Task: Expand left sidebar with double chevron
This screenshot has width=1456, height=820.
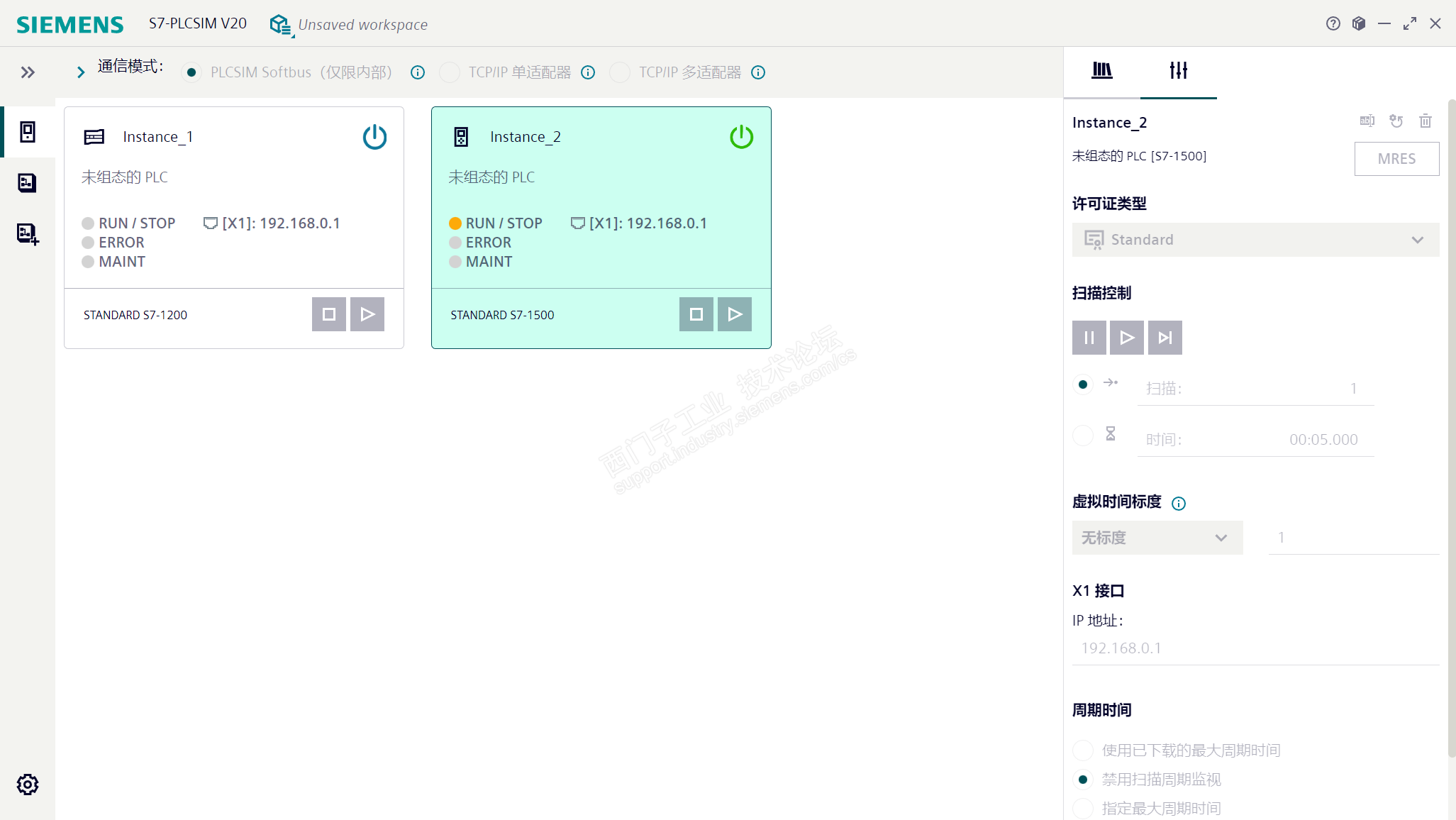Action: pos(28,72)
